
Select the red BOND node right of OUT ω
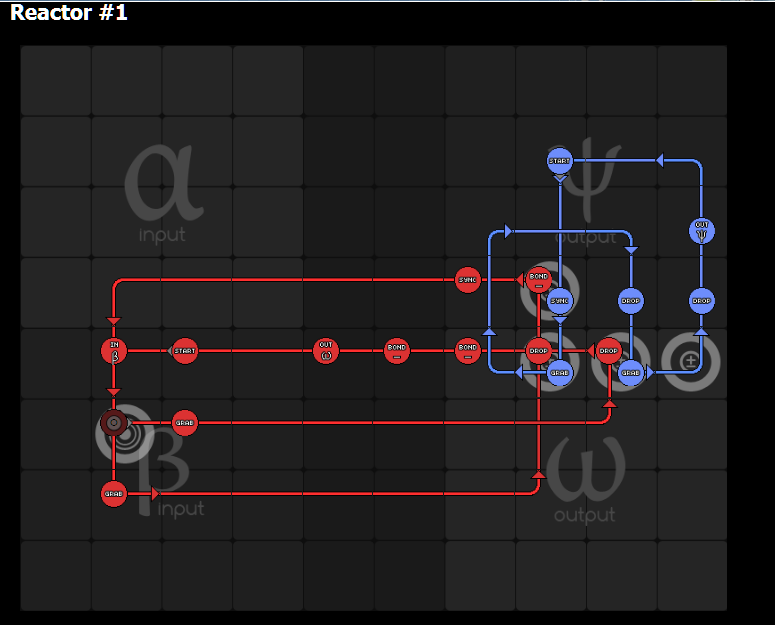pyautogui.click(x=396, y=351)
